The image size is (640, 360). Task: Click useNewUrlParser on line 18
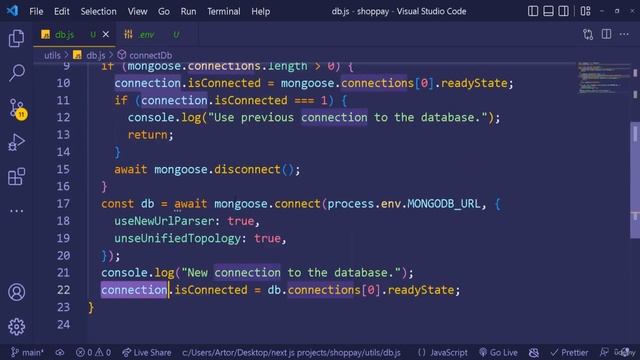(164, 221)
